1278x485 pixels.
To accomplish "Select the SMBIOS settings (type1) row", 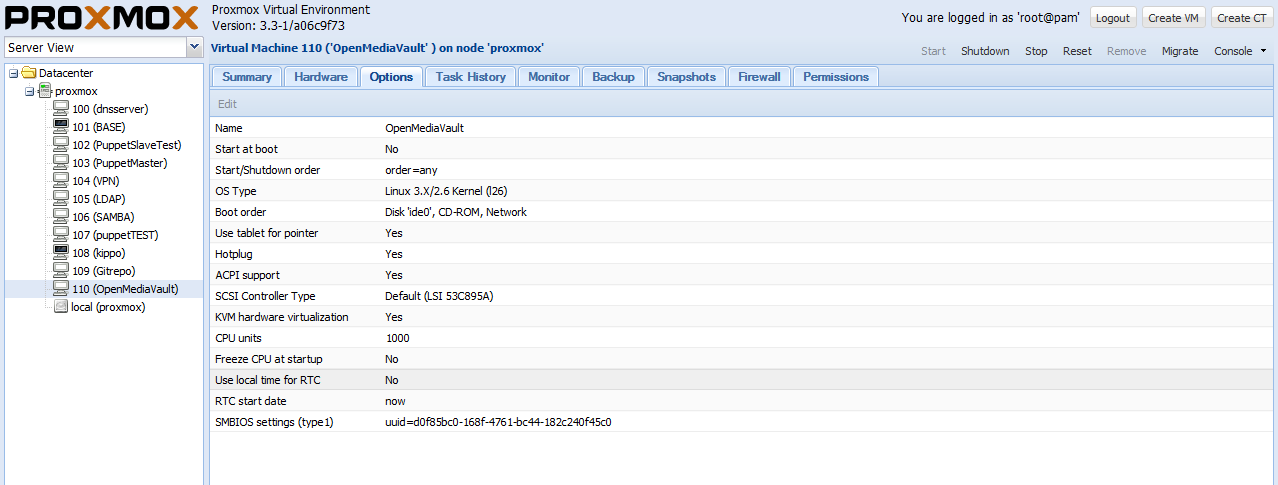I will tap(743, 422).
